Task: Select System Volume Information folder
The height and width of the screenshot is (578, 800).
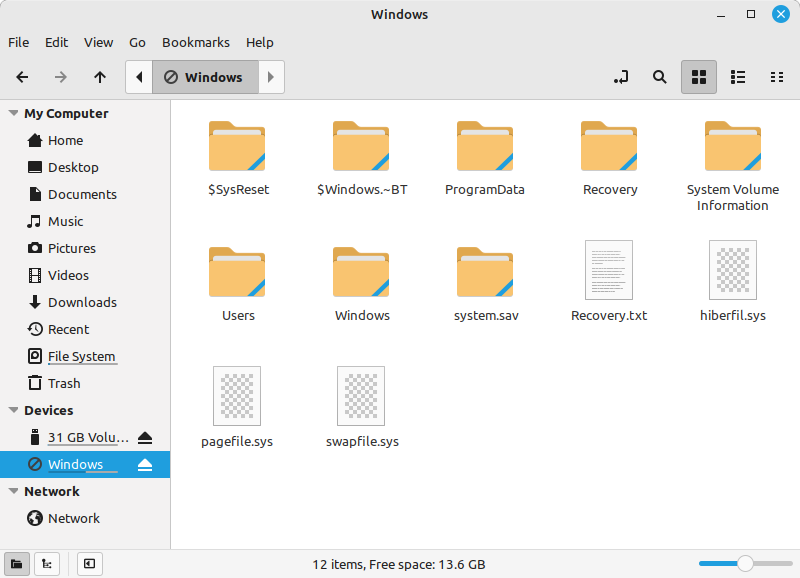Action: (733, 166)
